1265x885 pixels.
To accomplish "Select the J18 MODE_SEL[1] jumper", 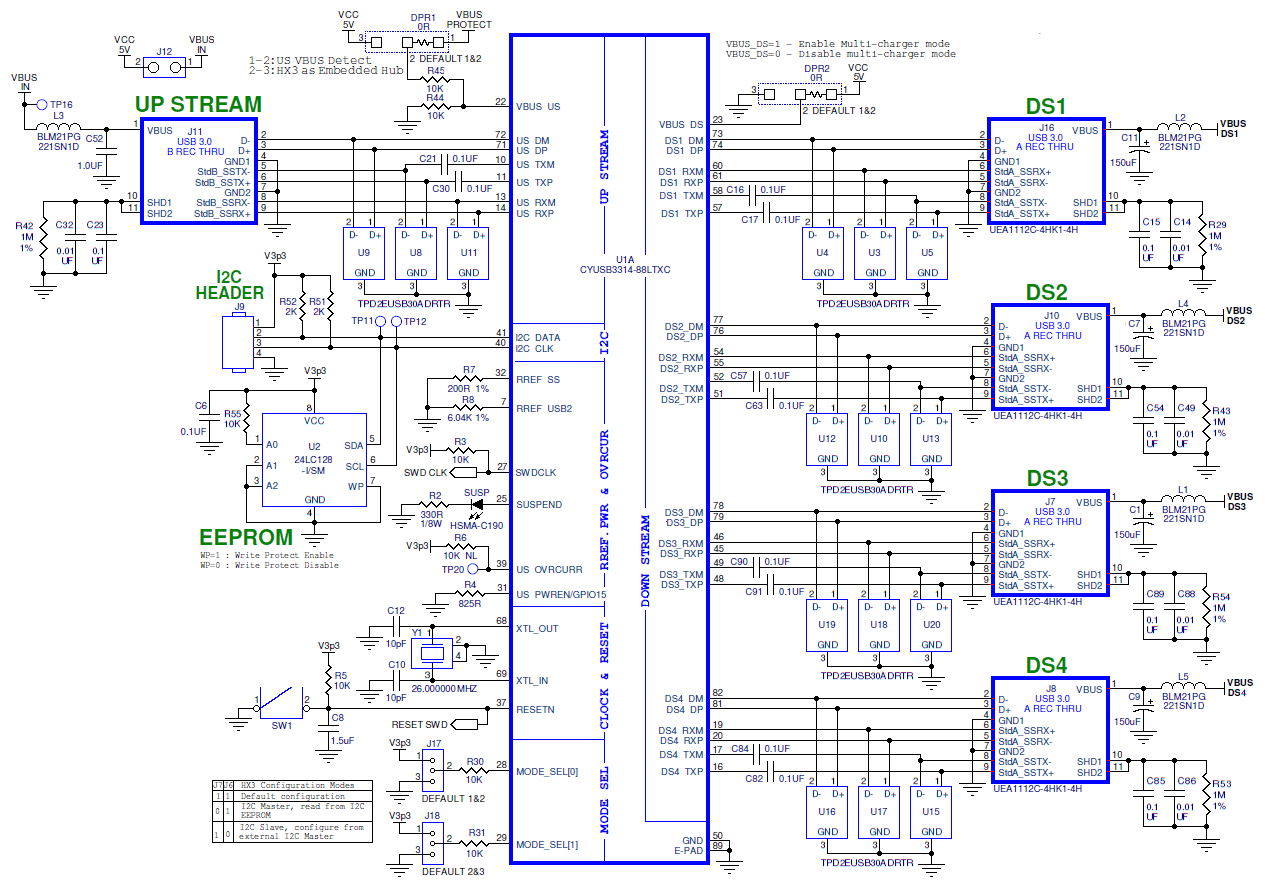I will point(432,844).
